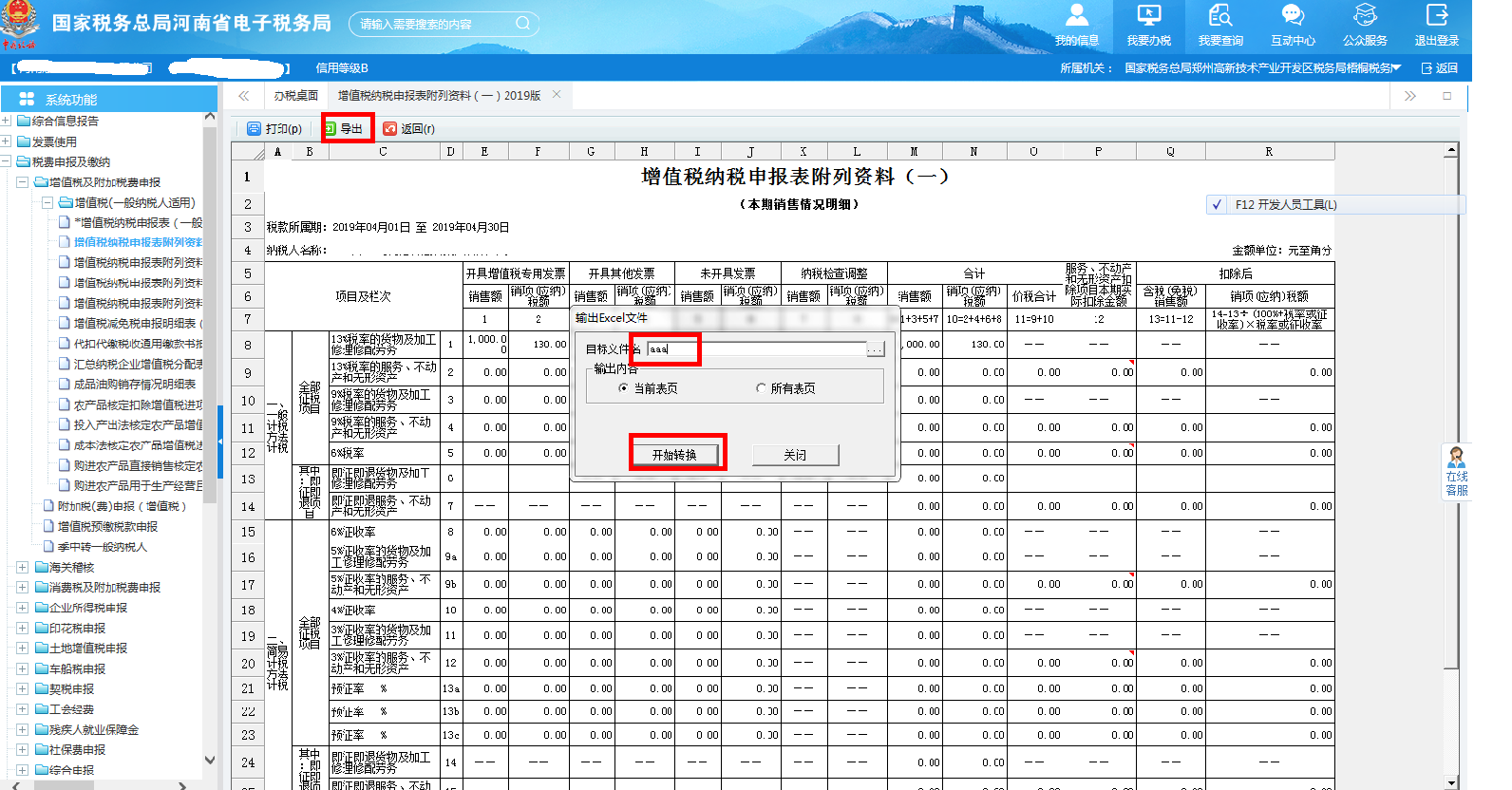
Task: Open the 我要办税 icon in header
Action: coord(1148,24)
